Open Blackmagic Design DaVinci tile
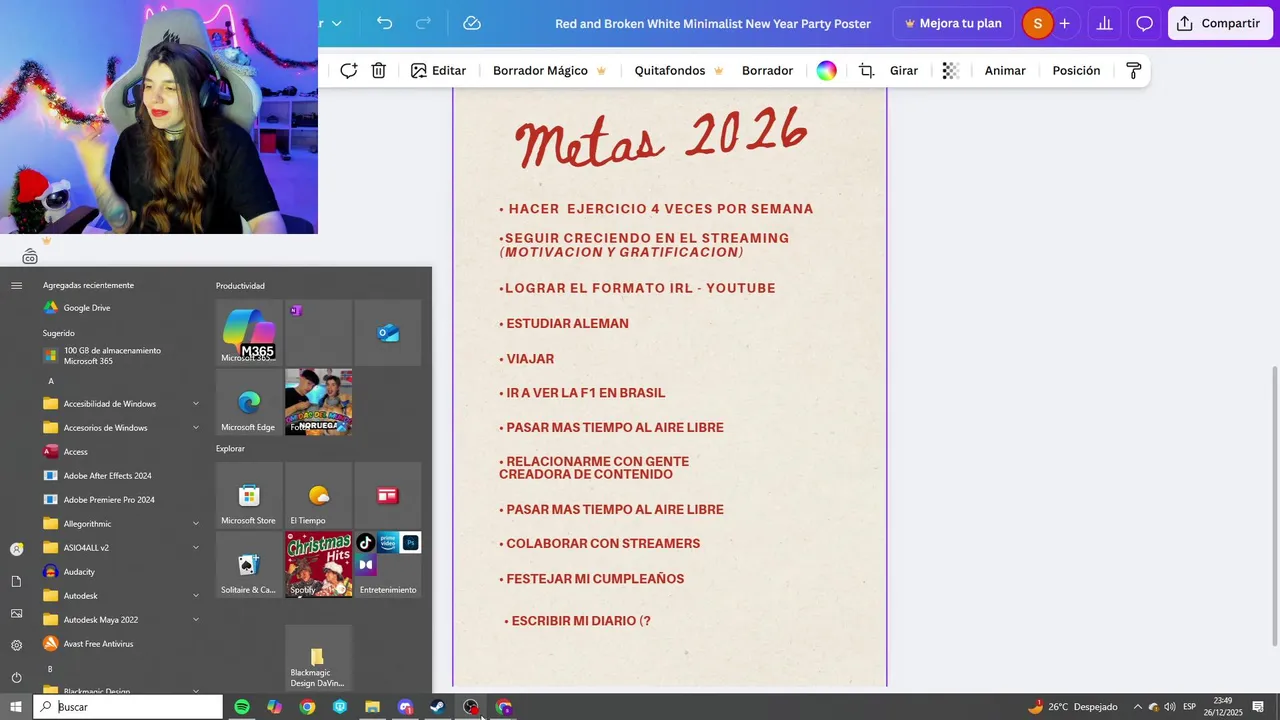The width and height of the screenshot is (1280, 720). [x=318, y=658]
